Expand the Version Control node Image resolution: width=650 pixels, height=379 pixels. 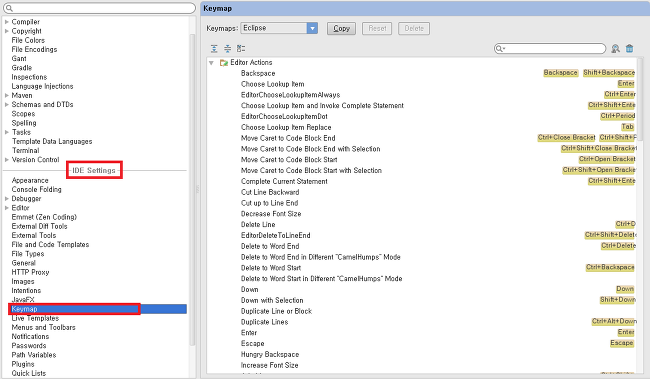7,160
